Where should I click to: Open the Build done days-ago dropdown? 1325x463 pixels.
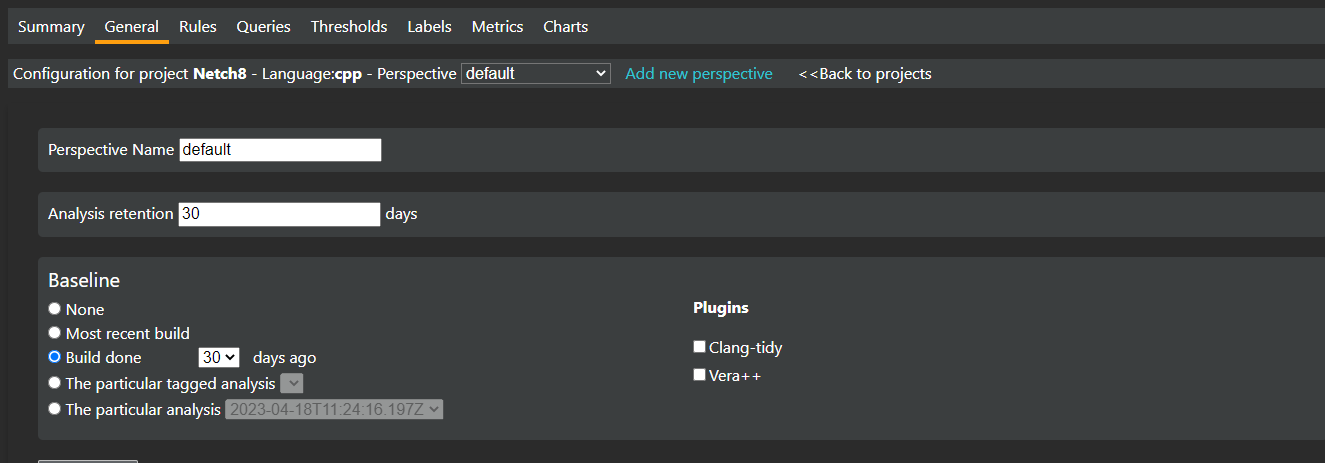[219, 358]
